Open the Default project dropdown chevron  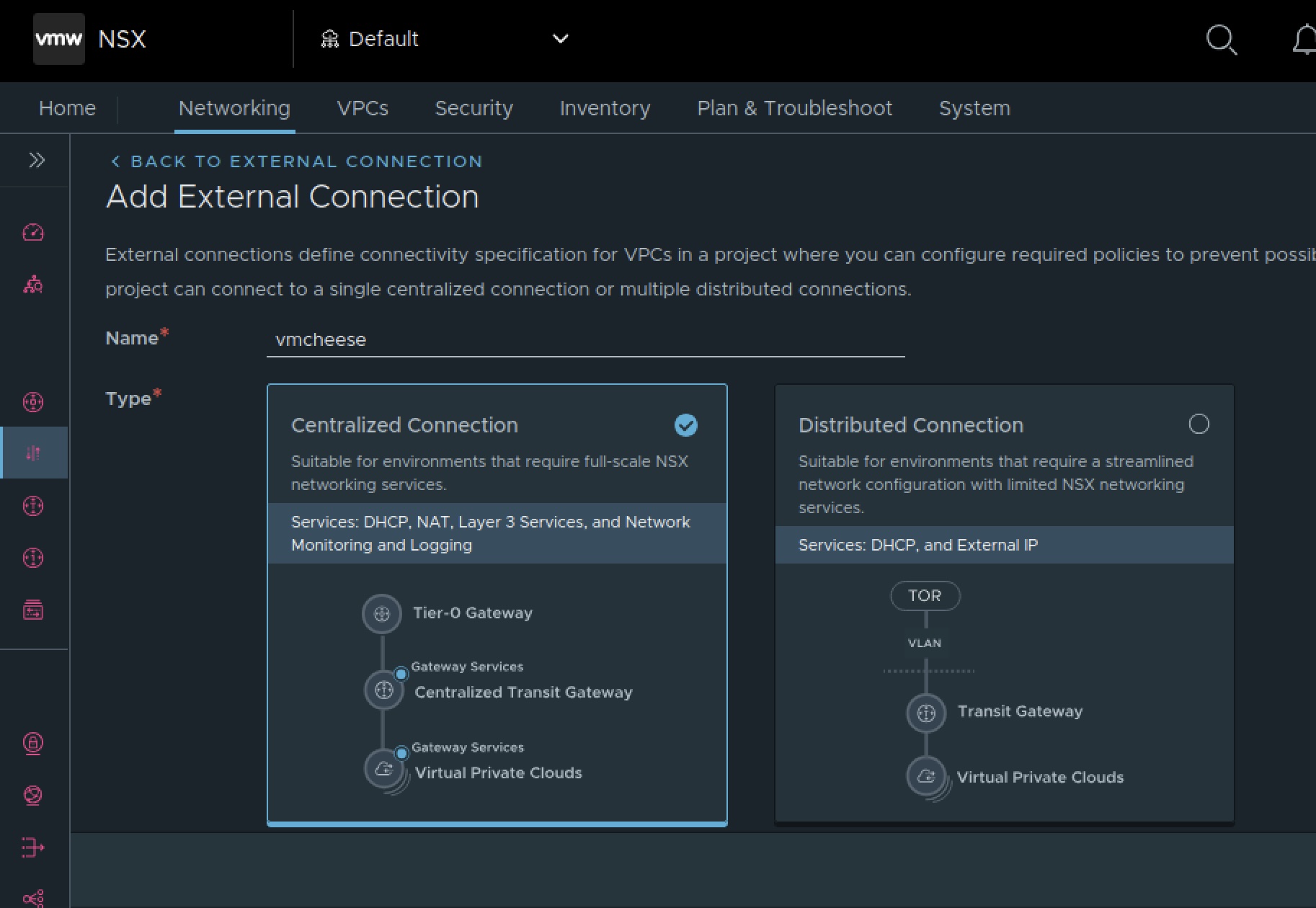click(561, 39)
